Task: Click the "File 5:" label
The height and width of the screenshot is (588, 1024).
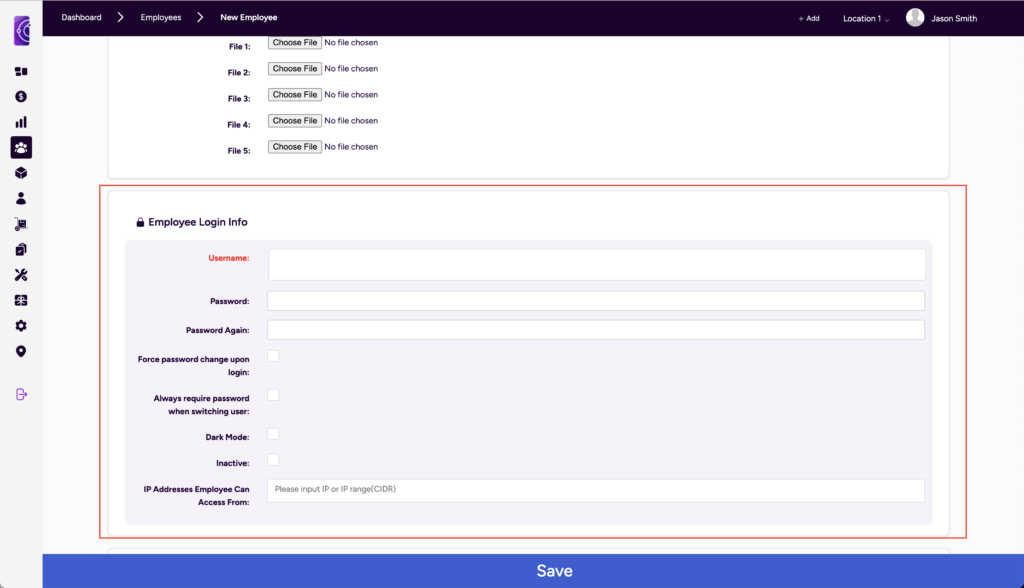Action: coord(238,151)
